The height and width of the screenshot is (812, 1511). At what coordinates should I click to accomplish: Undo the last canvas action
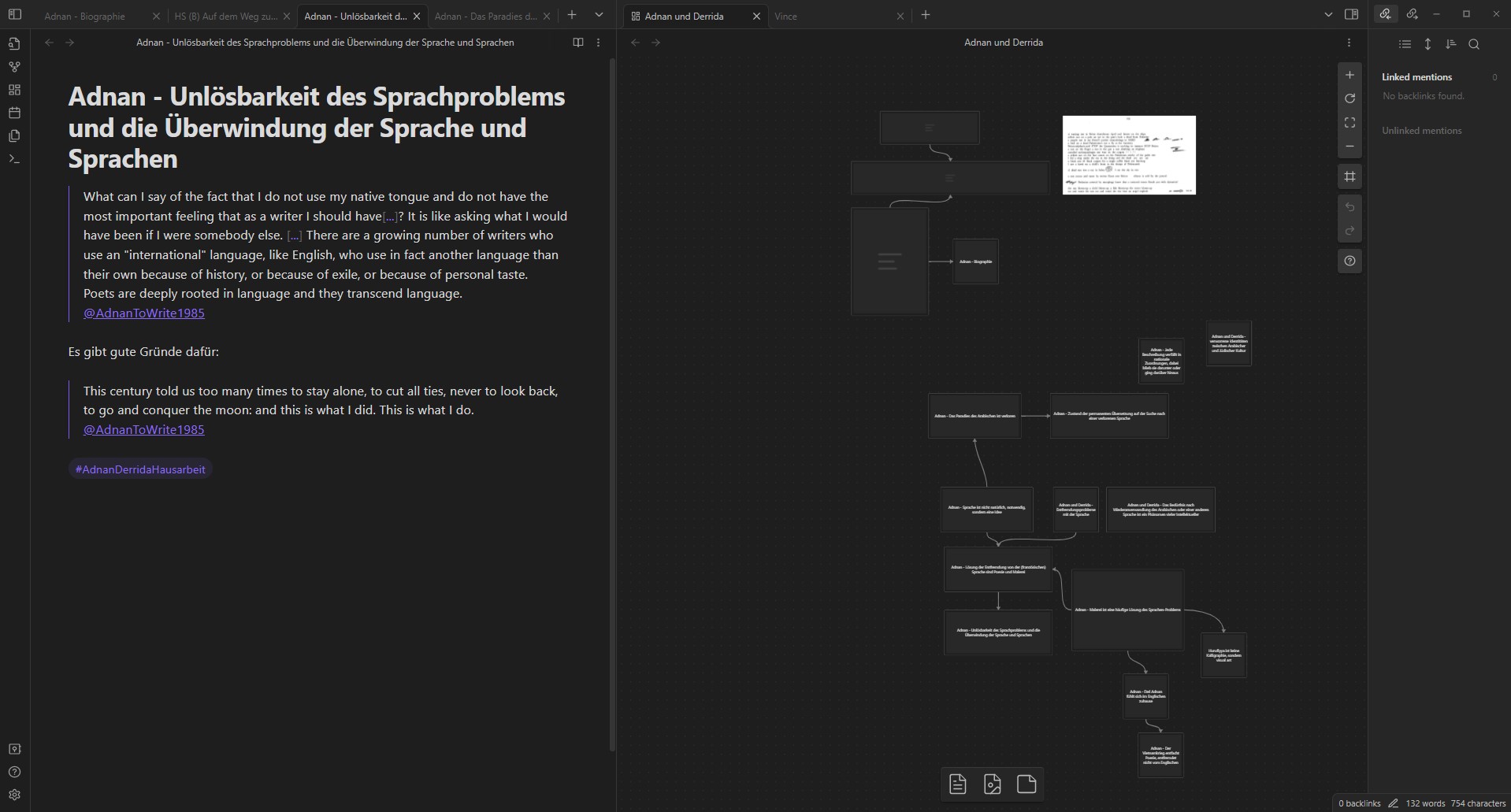tap(1350, 207)
